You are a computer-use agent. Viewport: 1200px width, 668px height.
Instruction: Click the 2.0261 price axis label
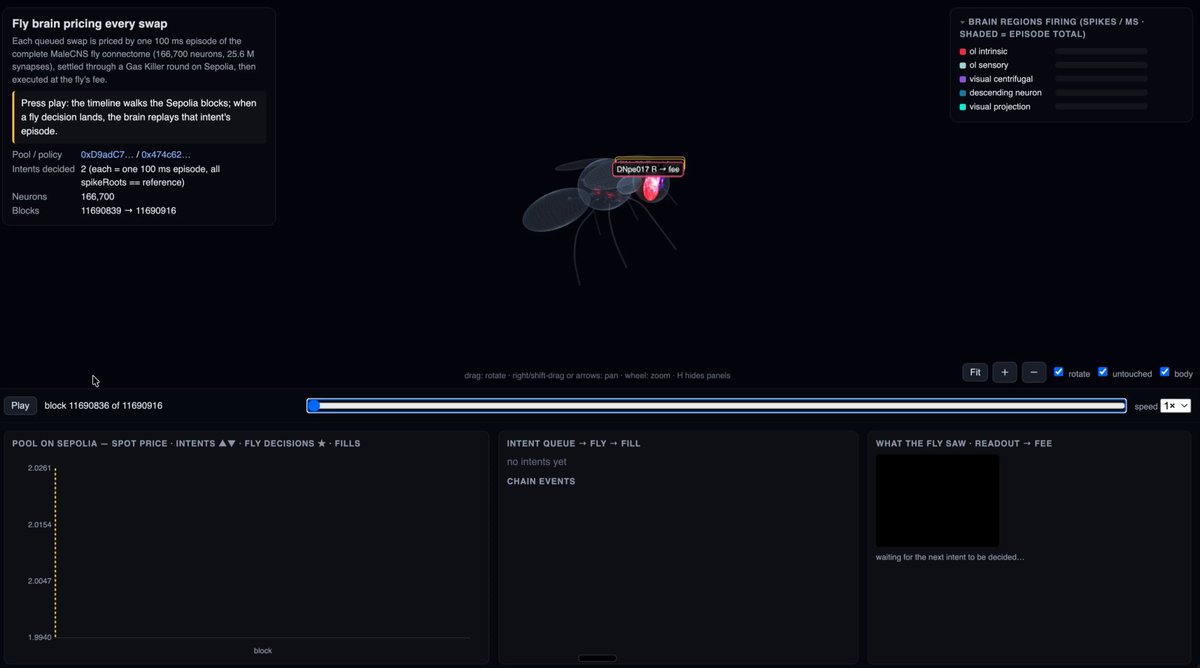click(x=39, y=468)
